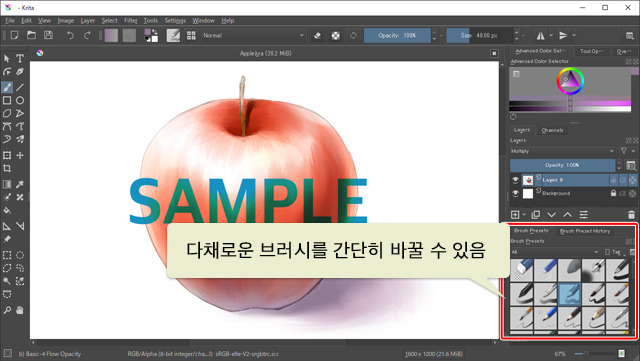This screenshot has width=640, height=361.
Task: Create a new document from toolbar
Action: pos(14,36)
